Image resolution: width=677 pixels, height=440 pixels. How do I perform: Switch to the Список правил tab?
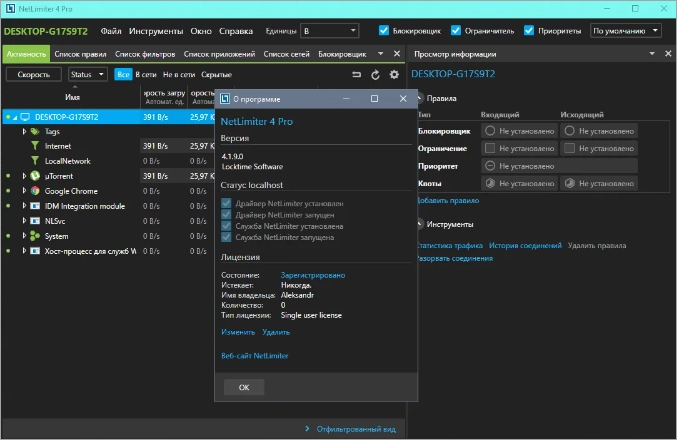pos(80,54)
